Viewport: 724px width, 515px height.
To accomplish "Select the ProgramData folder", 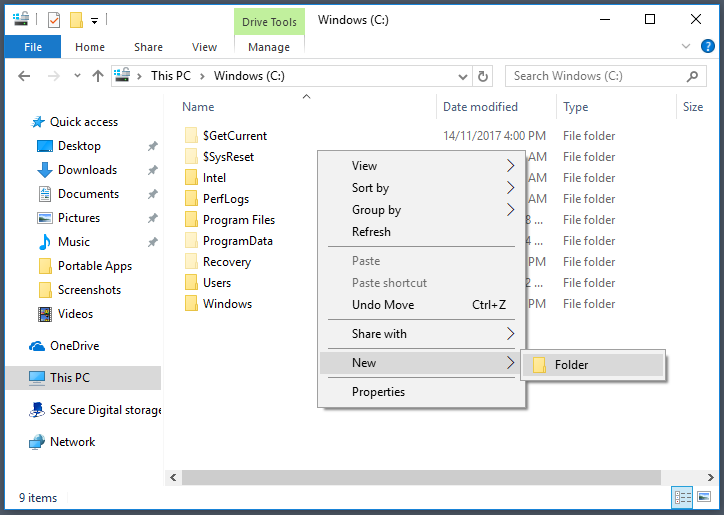I will click(237, 241).
